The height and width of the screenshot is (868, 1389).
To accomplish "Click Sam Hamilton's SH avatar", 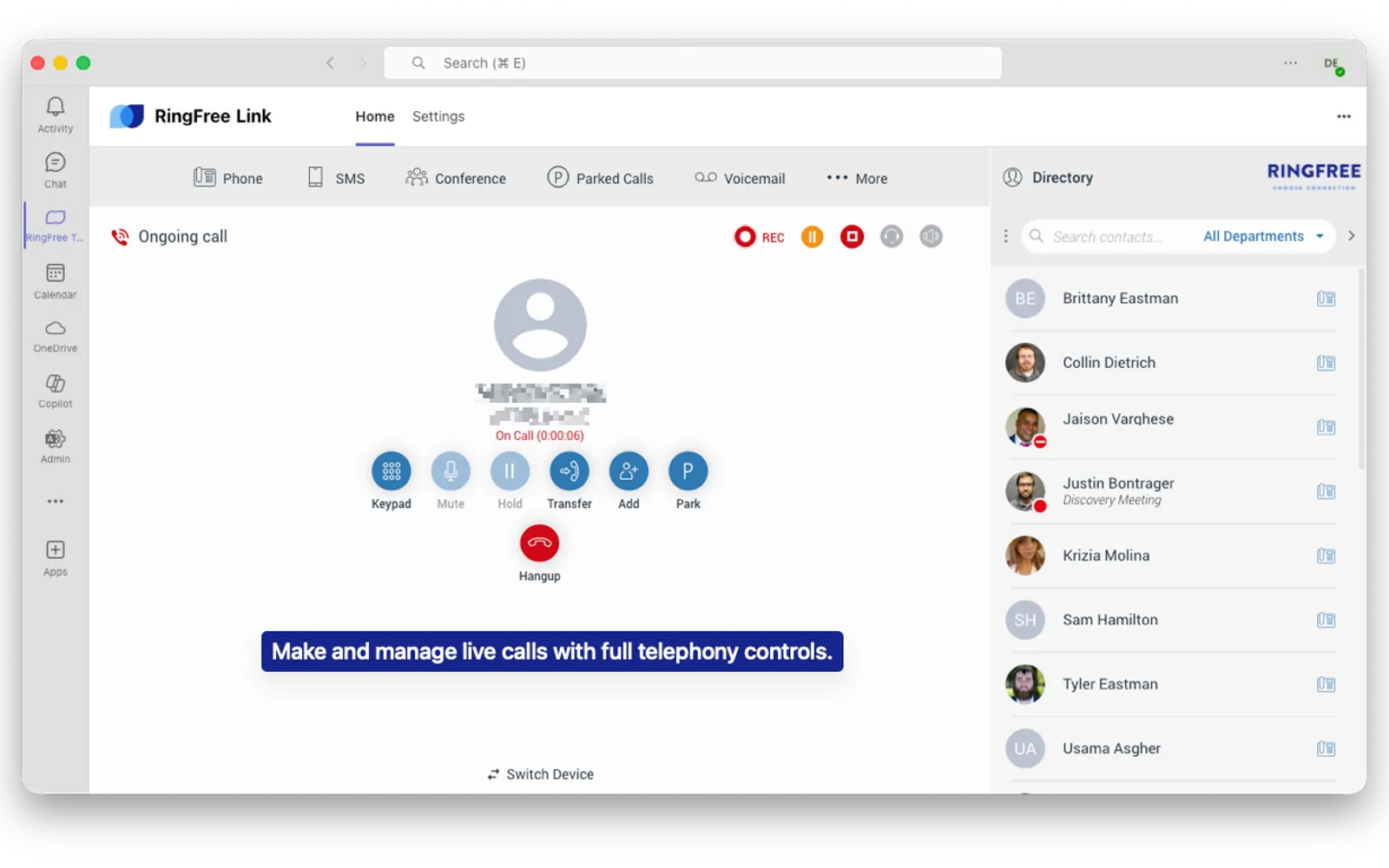I will click(1025, 620).
